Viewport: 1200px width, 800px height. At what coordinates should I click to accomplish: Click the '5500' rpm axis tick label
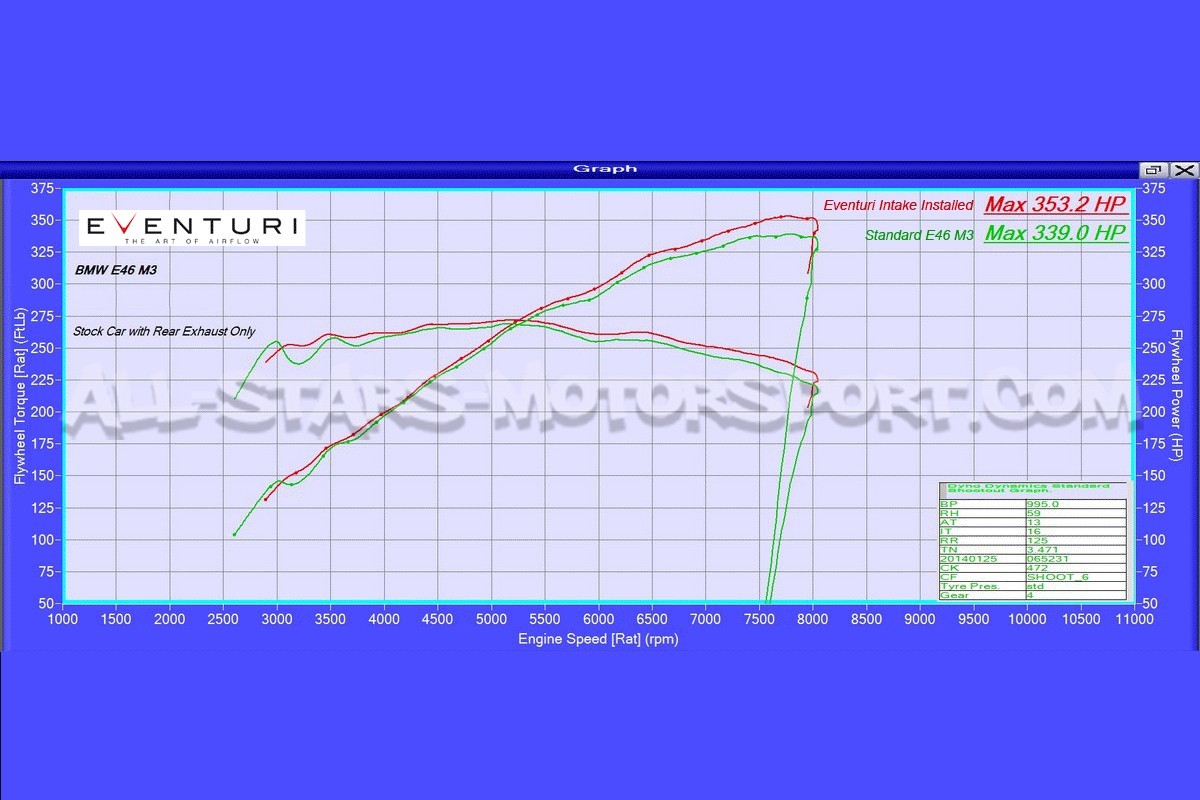[x=545, y=620]
